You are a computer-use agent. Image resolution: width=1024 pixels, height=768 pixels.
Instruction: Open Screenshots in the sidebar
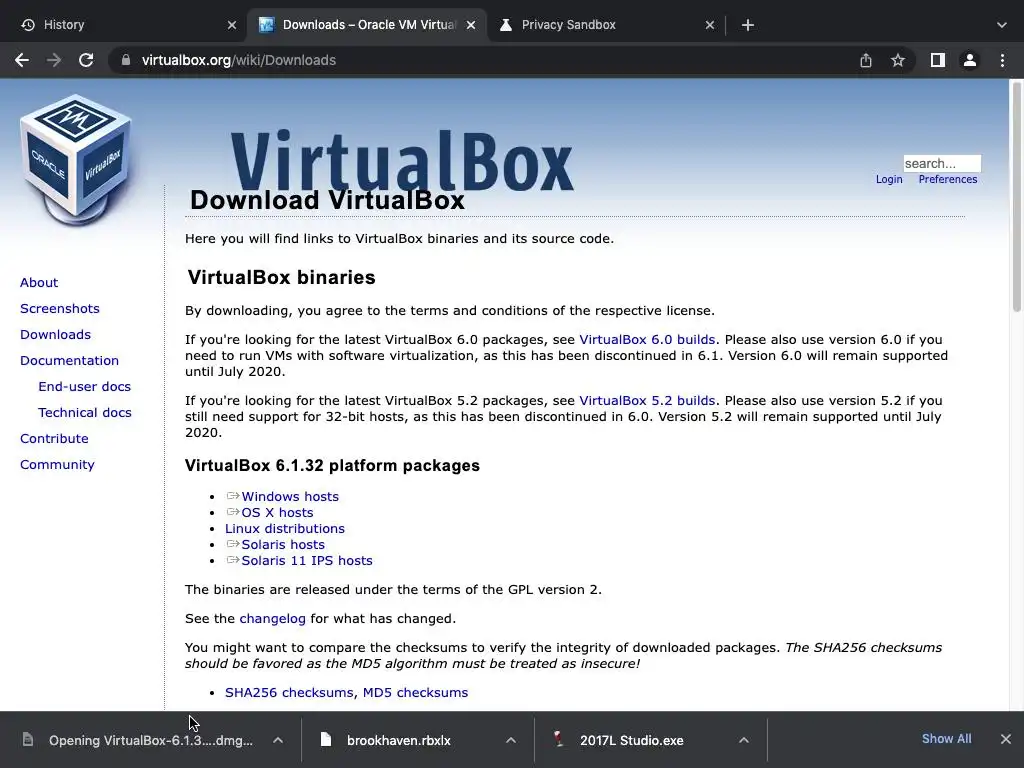tap(59, 309)
